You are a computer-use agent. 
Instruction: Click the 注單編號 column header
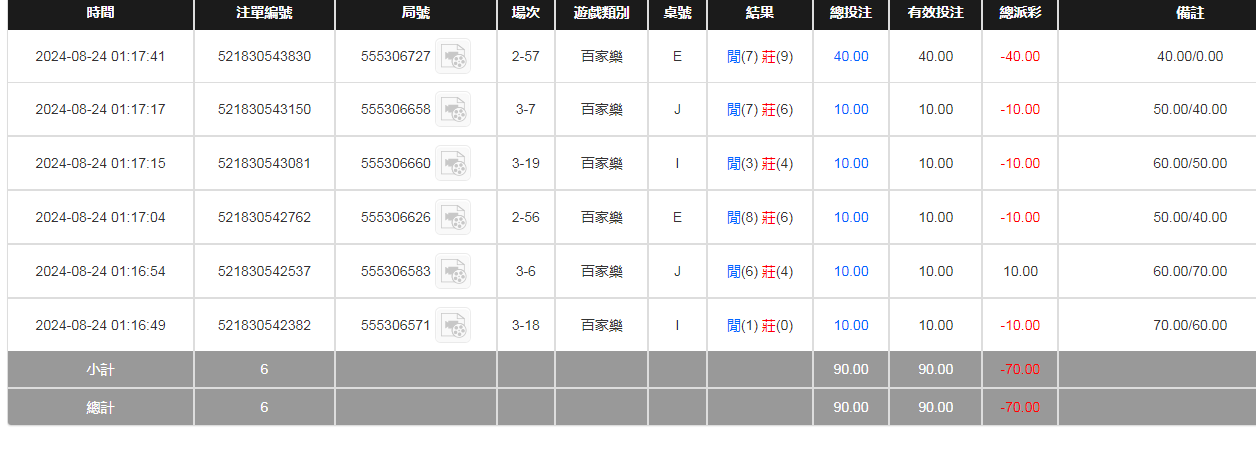click(x=264, y=15)
